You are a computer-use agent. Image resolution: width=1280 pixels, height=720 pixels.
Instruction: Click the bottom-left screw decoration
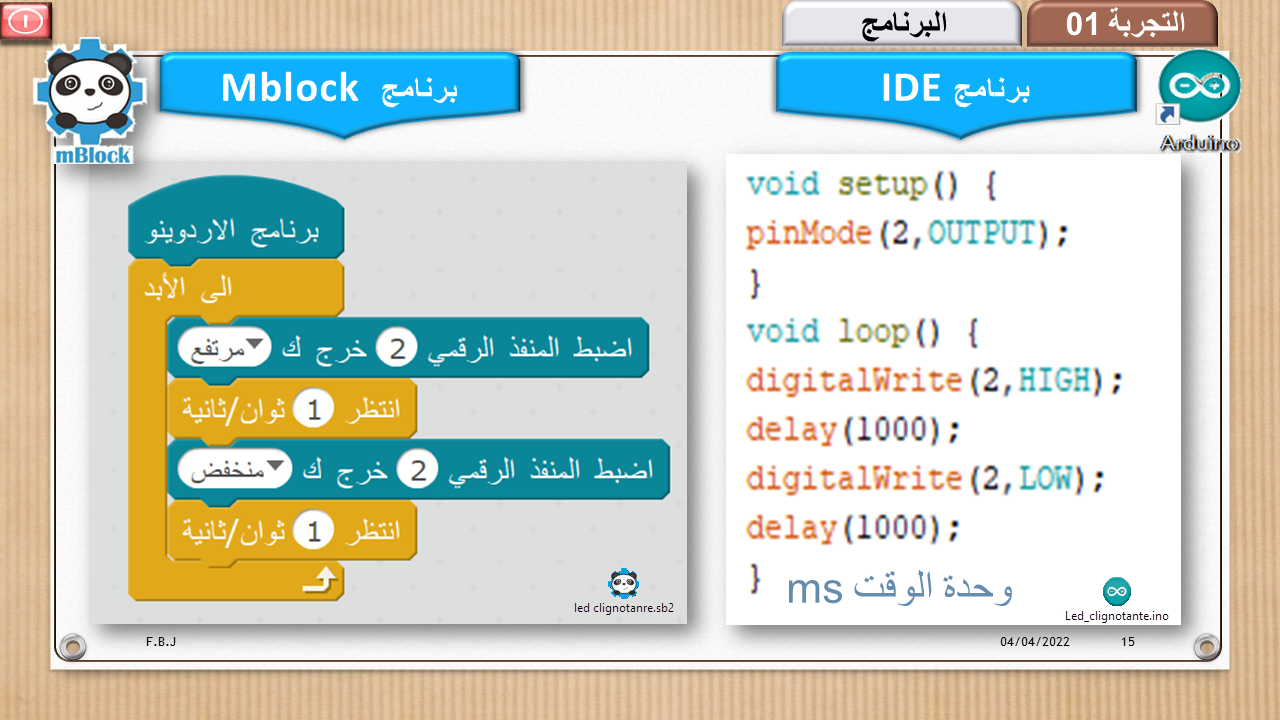72,646
